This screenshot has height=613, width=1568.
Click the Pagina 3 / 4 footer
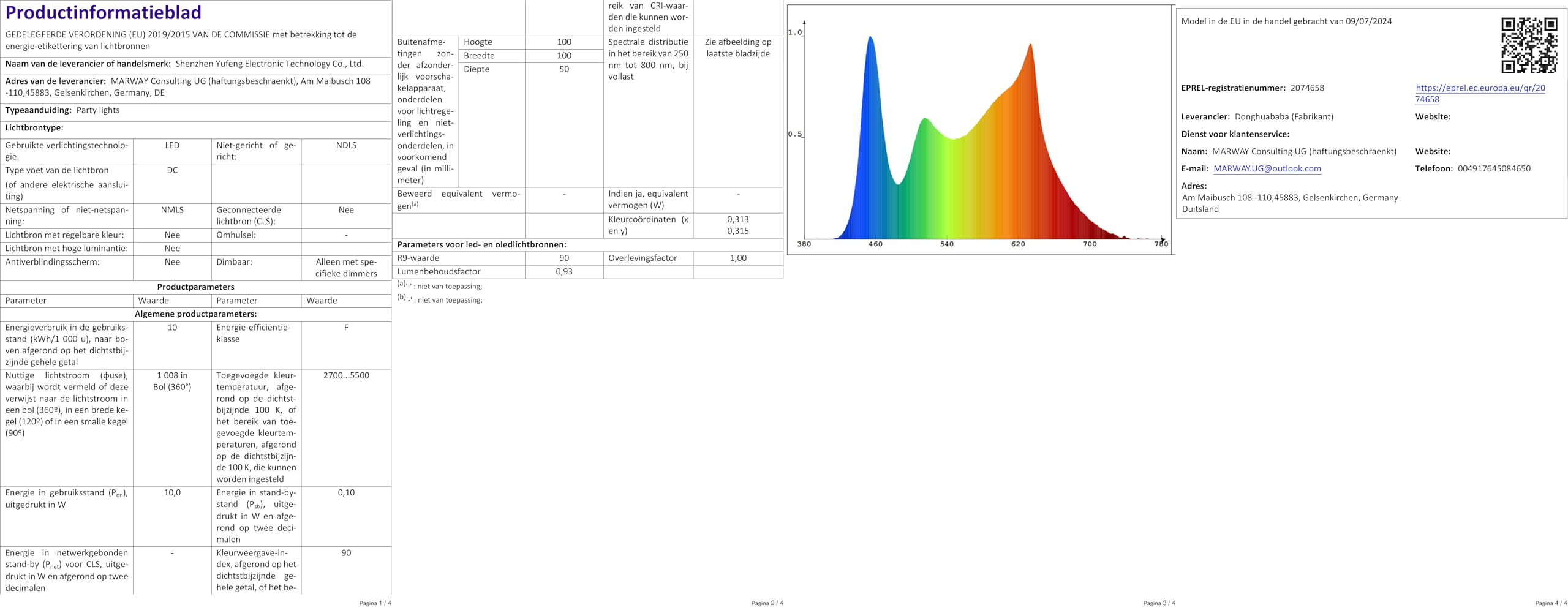pos(1159,603)
